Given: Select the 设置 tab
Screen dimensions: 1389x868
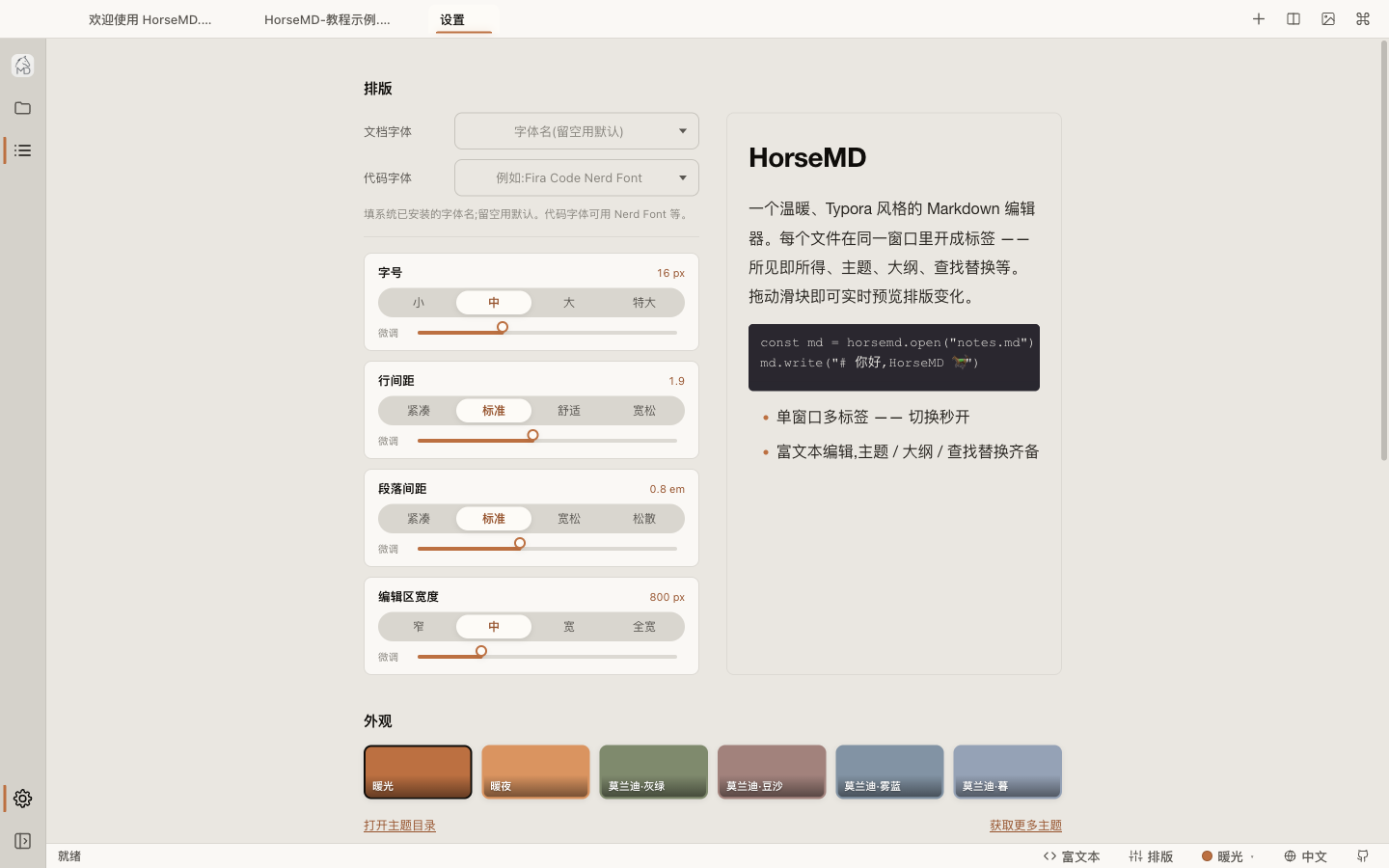Looking at the screenshot, I should click(464, 19).
